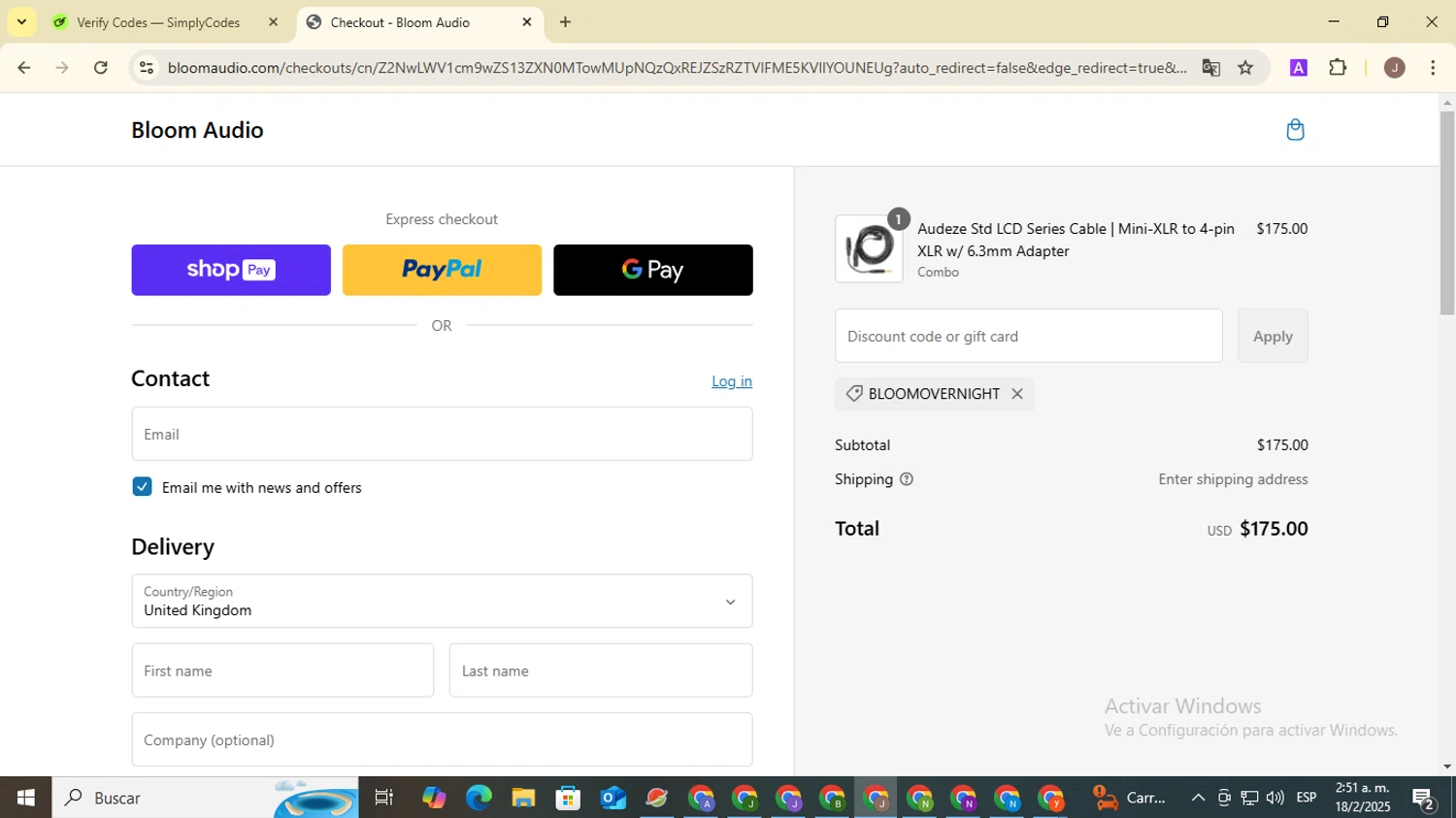Pay with Shop Pay express checkout

[x=231, y=270]
